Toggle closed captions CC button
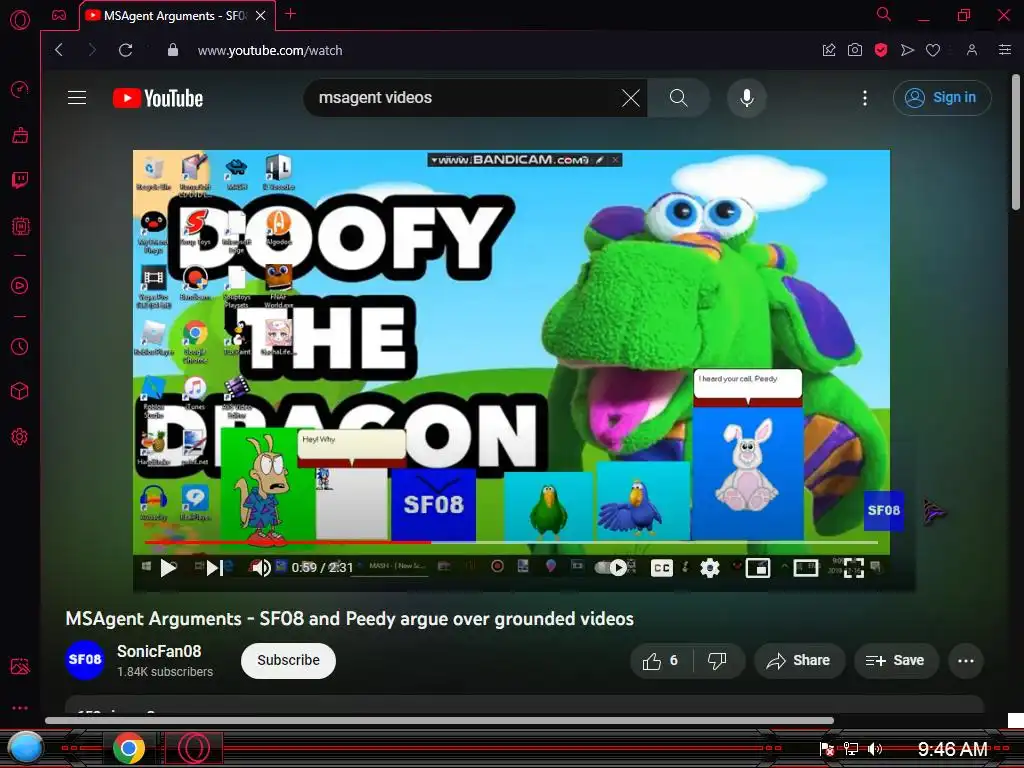The height and width of the screenshot is (768, 1024). point(662,568)
